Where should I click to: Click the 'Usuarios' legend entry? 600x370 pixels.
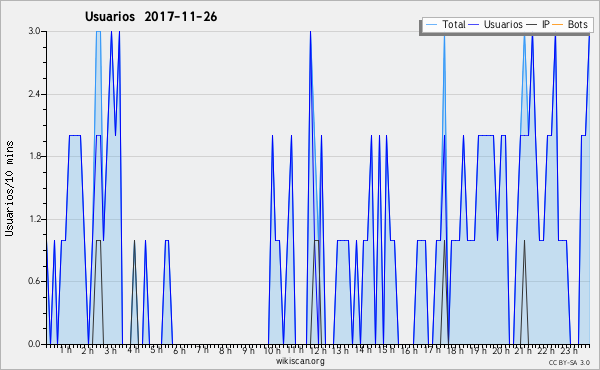pos(503,24)
